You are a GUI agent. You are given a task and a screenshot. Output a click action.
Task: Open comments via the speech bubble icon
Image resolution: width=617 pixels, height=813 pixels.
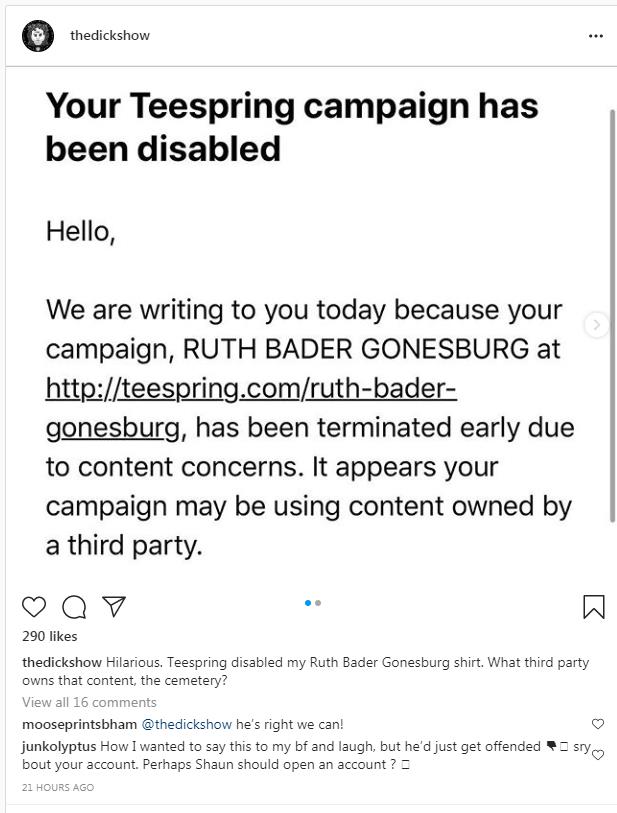(x=74, y=606)
